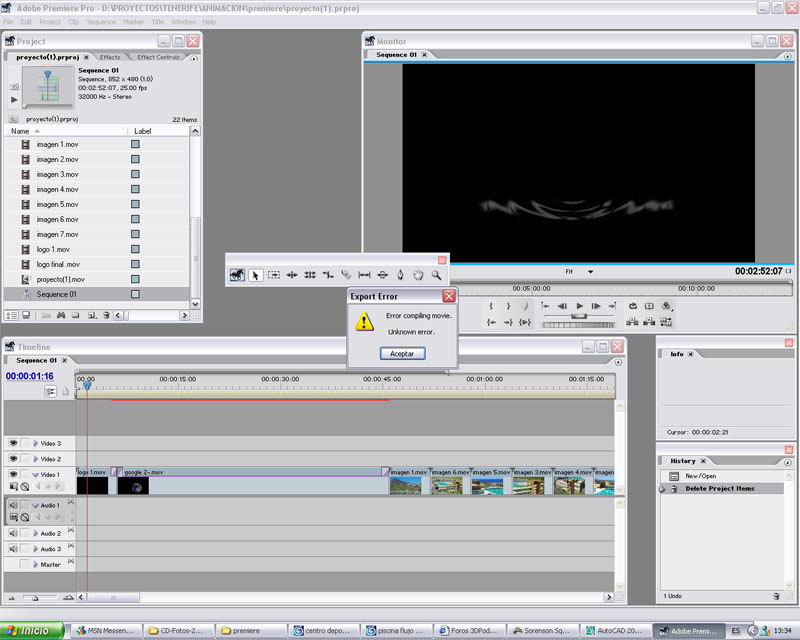Click the Bin folder icon in Project

coord(76,315)
